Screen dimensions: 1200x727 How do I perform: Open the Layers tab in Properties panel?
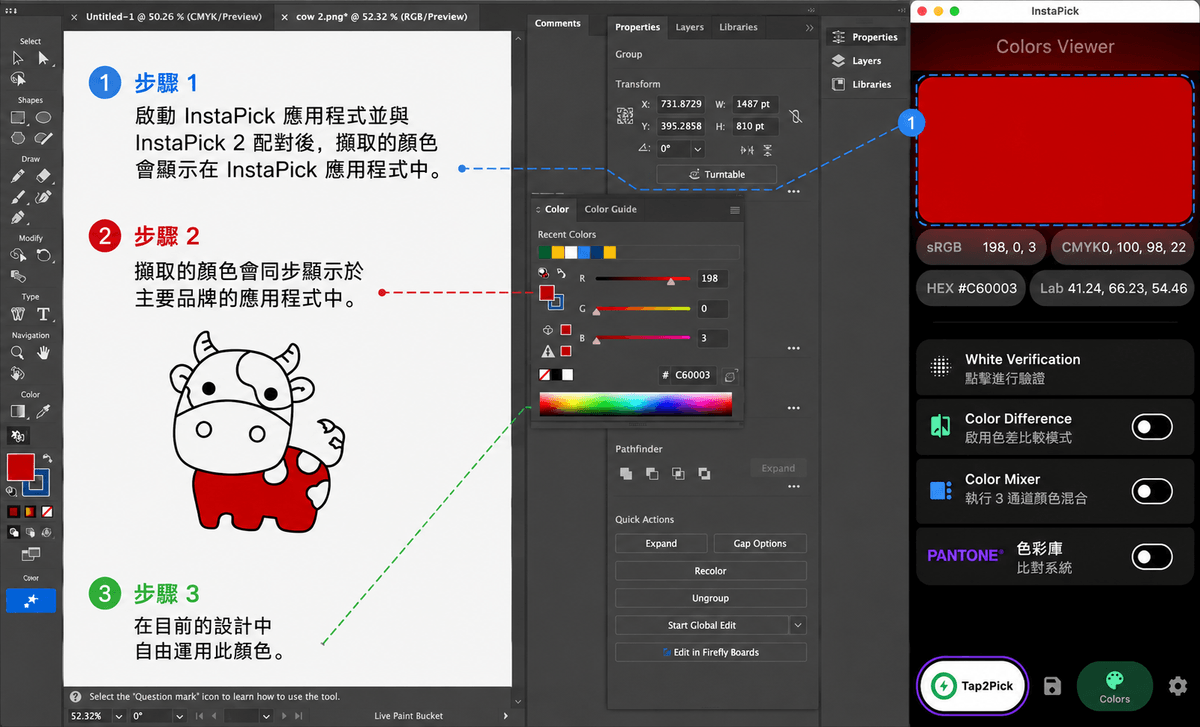[690, 27]
